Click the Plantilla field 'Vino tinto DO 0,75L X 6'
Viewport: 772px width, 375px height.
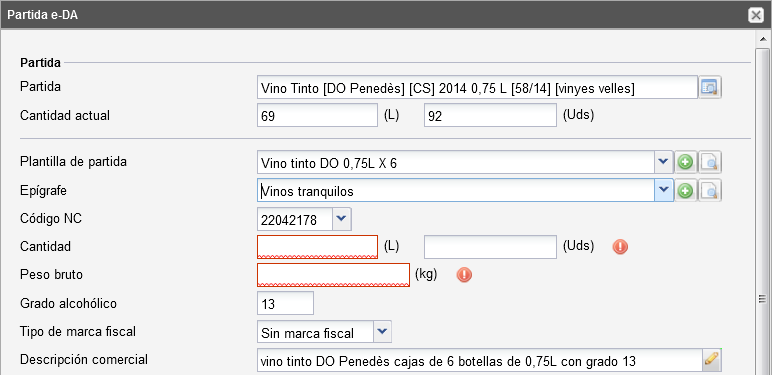(455, 162)
